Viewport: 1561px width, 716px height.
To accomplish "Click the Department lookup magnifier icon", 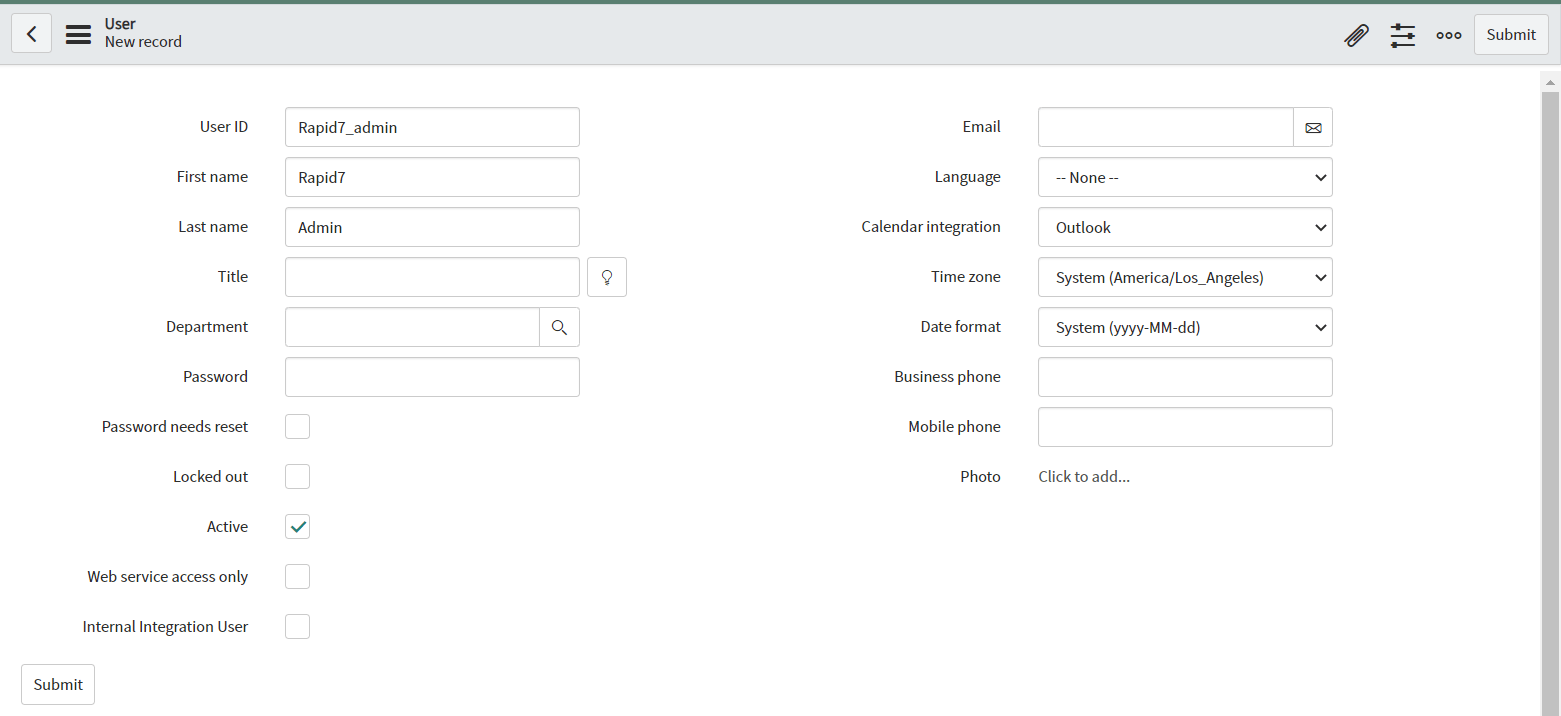I will pyautogui.click(x=559, y=327).
